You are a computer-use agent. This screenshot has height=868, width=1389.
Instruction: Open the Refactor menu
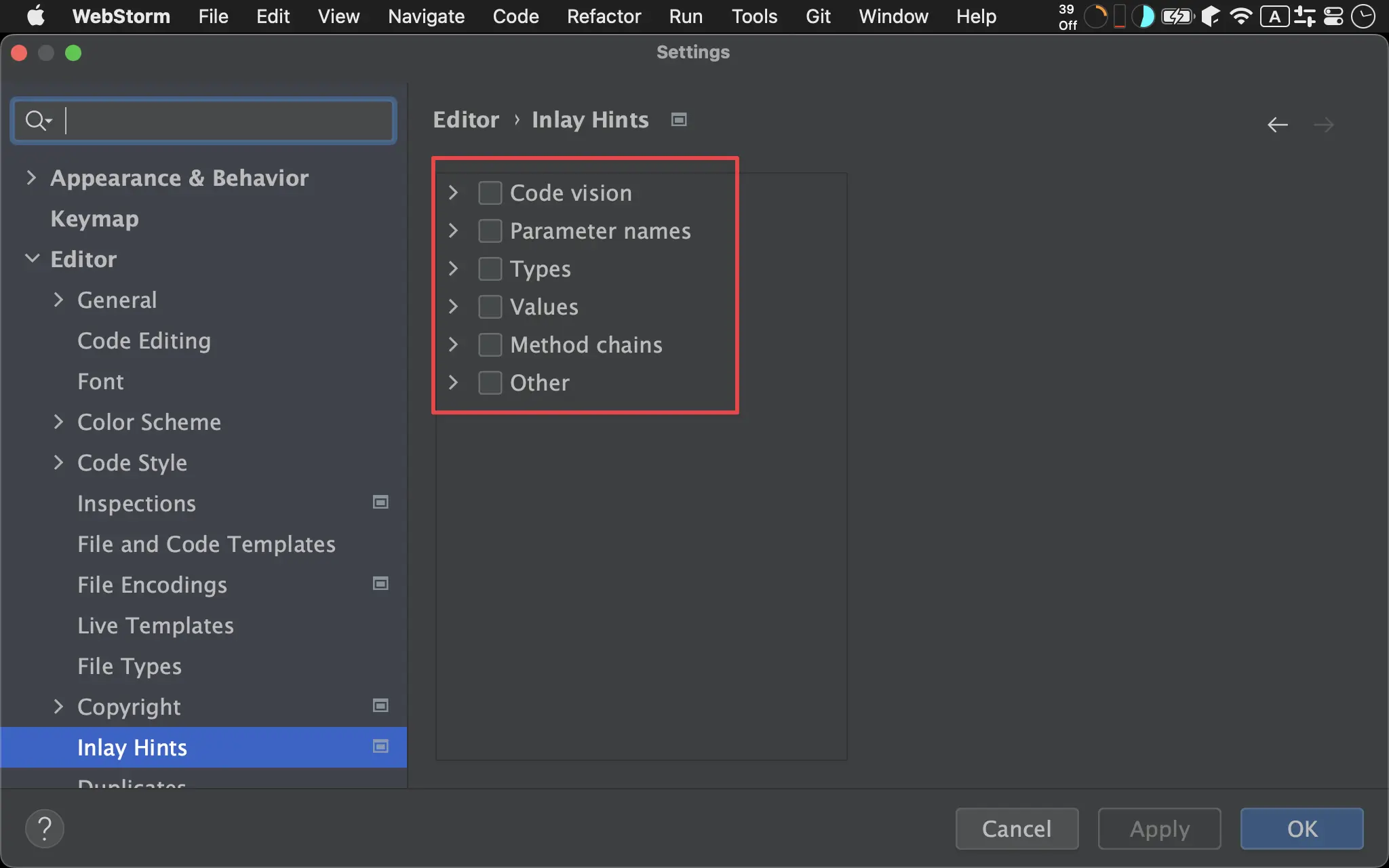(x=603, y=16)
